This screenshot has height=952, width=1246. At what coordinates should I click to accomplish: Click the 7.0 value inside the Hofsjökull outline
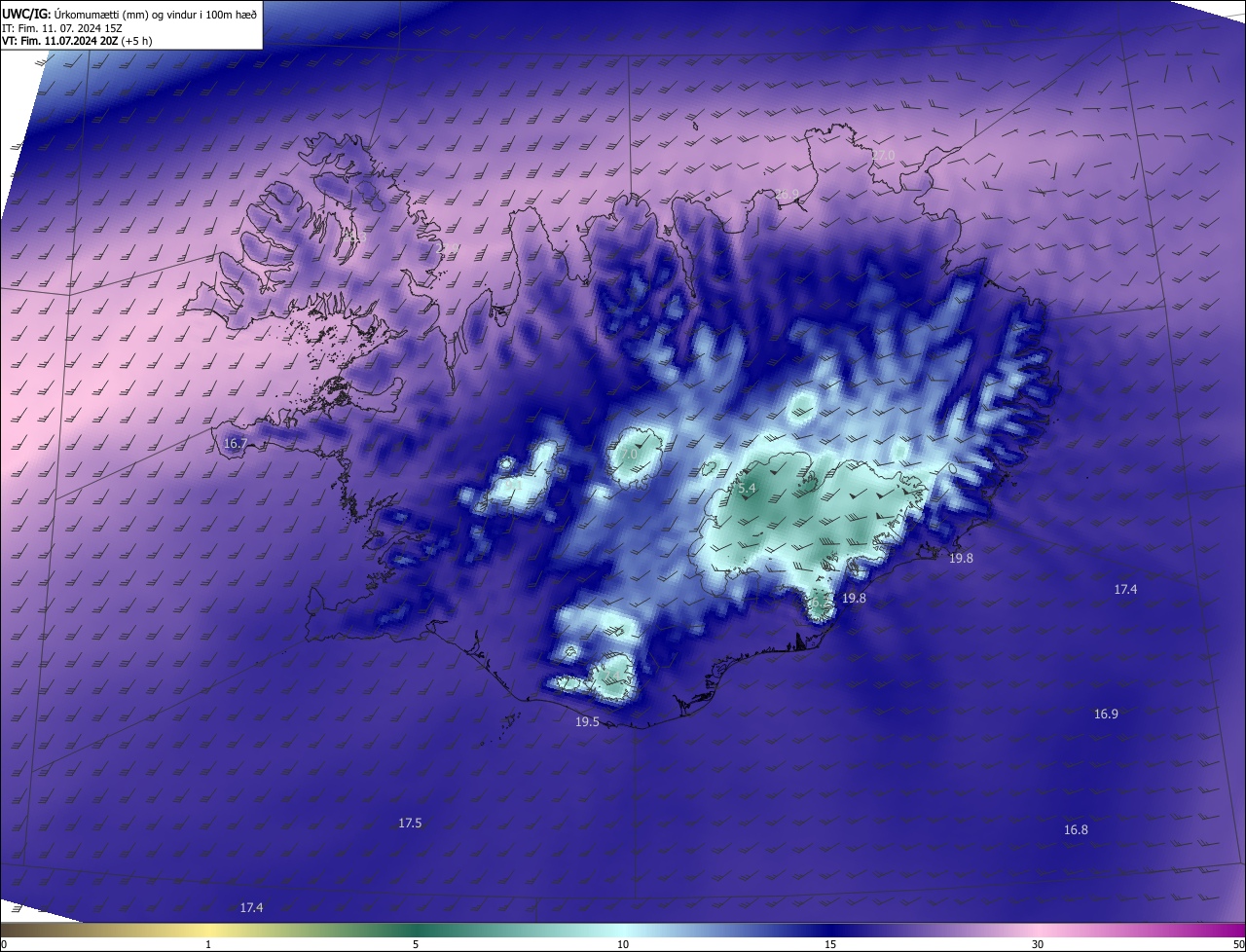[x=628, y=454]
